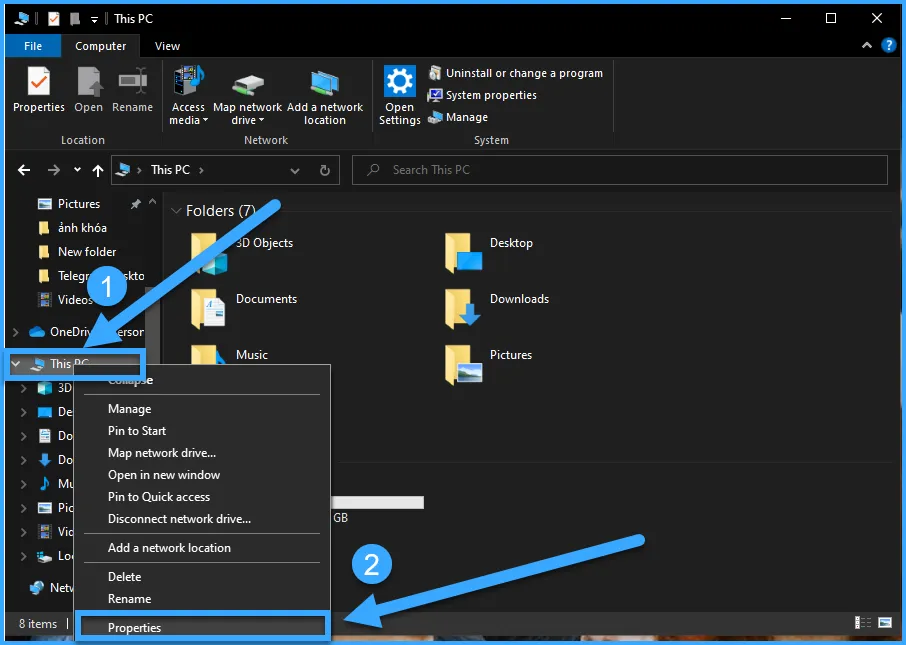Click the Access media ribbon icon
This screenshot has height=645, width=906.
coord(188,84)
